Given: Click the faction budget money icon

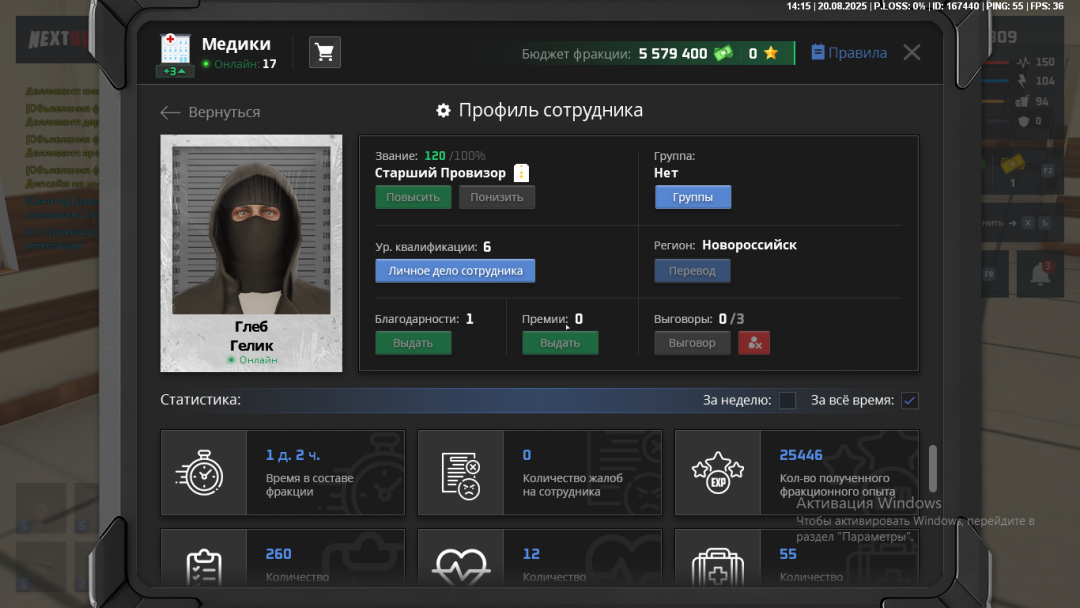Looking at the screenshot, I should [724, 53].
